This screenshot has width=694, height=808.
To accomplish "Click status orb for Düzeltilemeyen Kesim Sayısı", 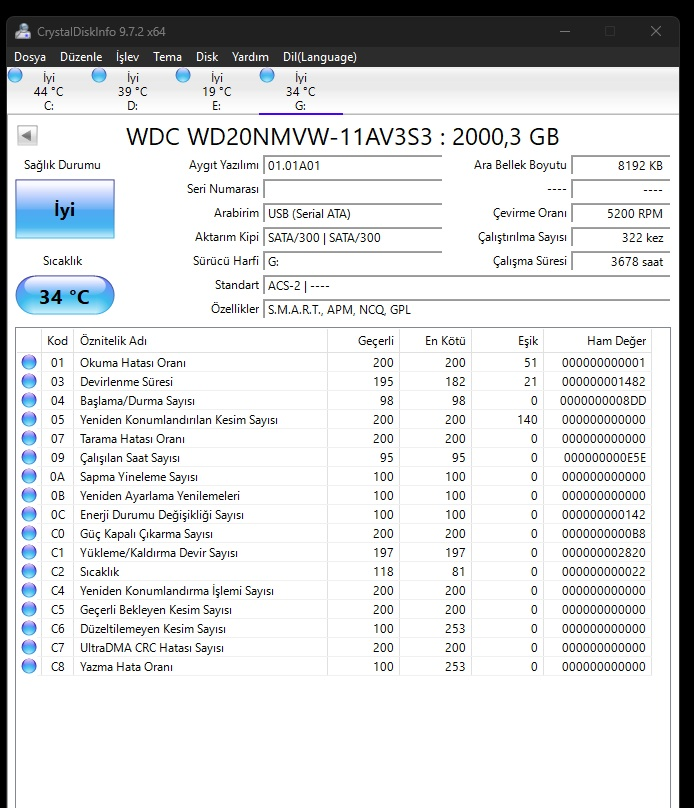I will [29, 628].
